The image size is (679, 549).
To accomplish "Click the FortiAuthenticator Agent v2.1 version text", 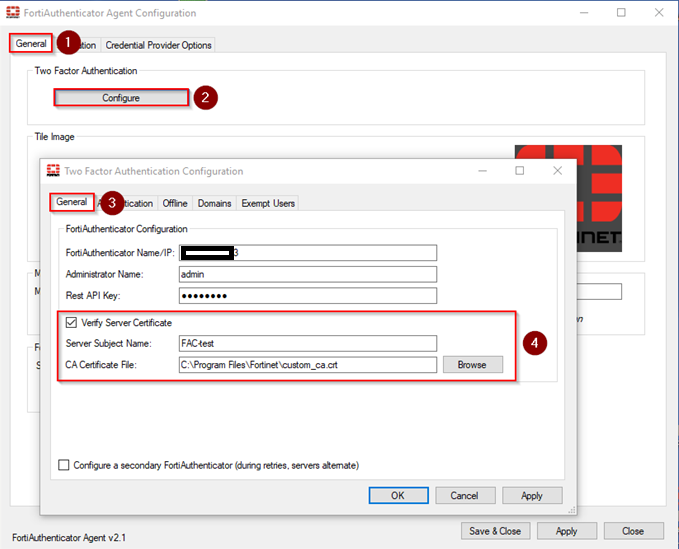I will click(69, 537).
